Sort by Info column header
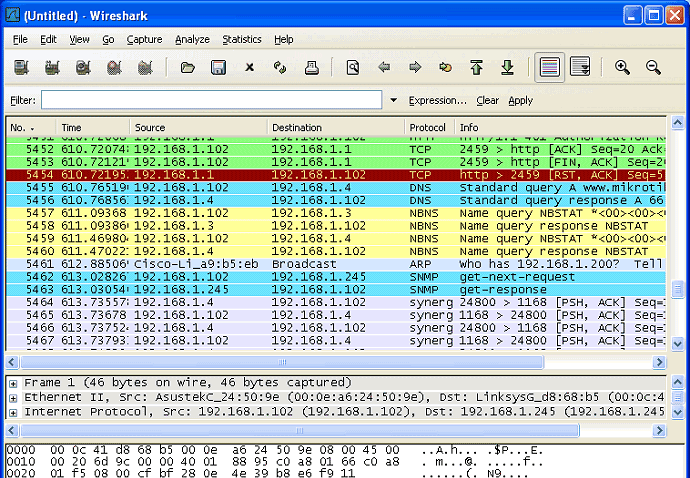This screenshot has height=478, width=690. pos(560,128)
